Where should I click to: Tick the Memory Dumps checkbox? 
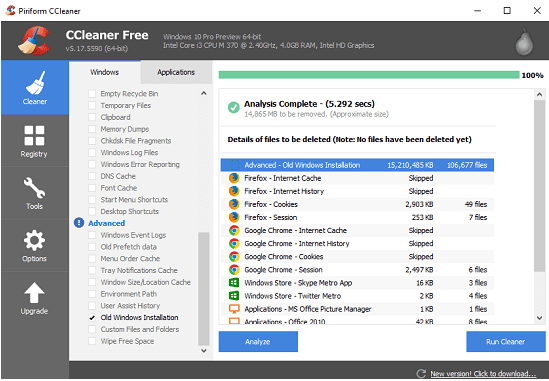92,129
